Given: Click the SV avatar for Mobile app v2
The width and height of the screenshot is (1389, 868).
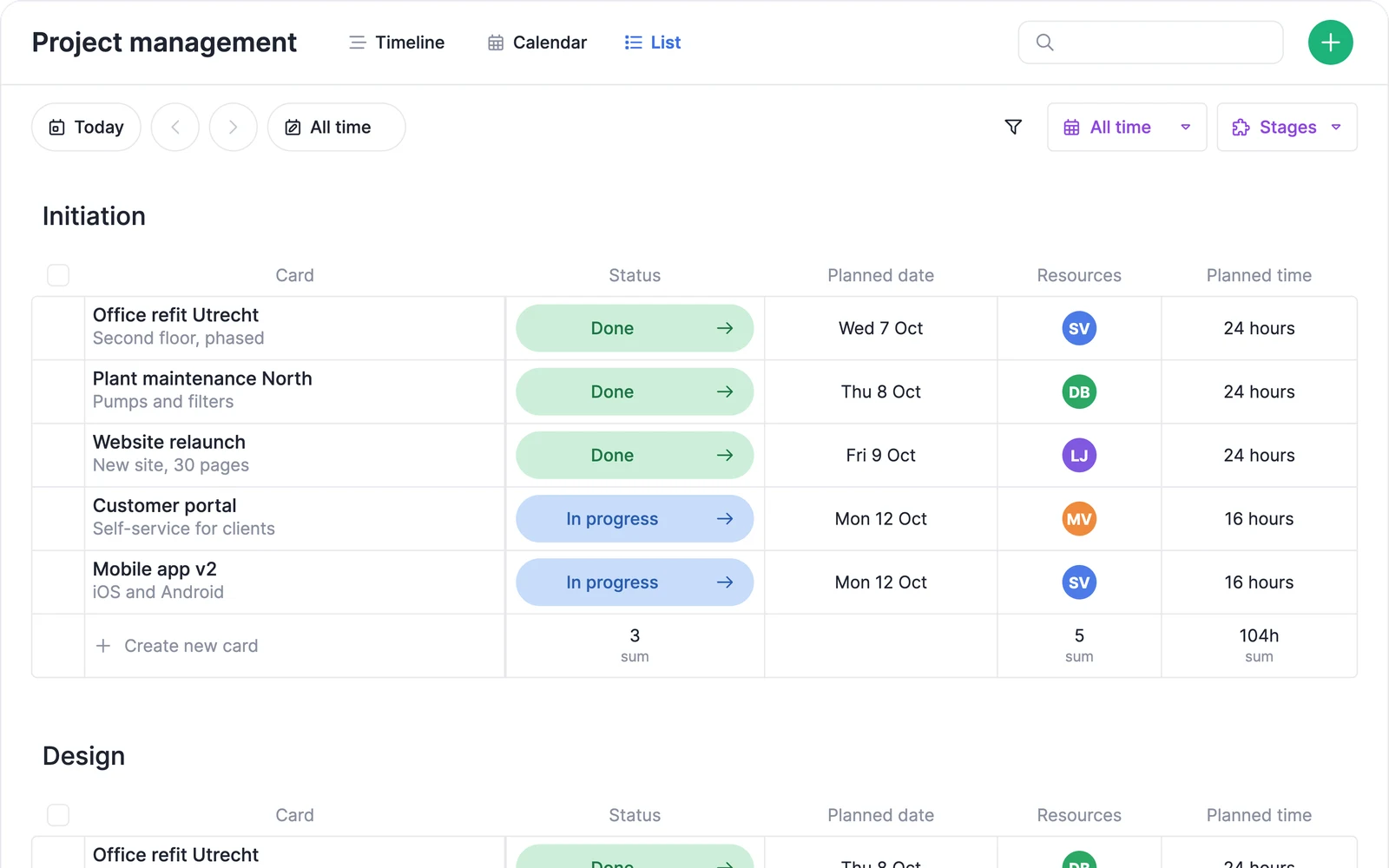Looking at the screenshot, I should 1079,582.
